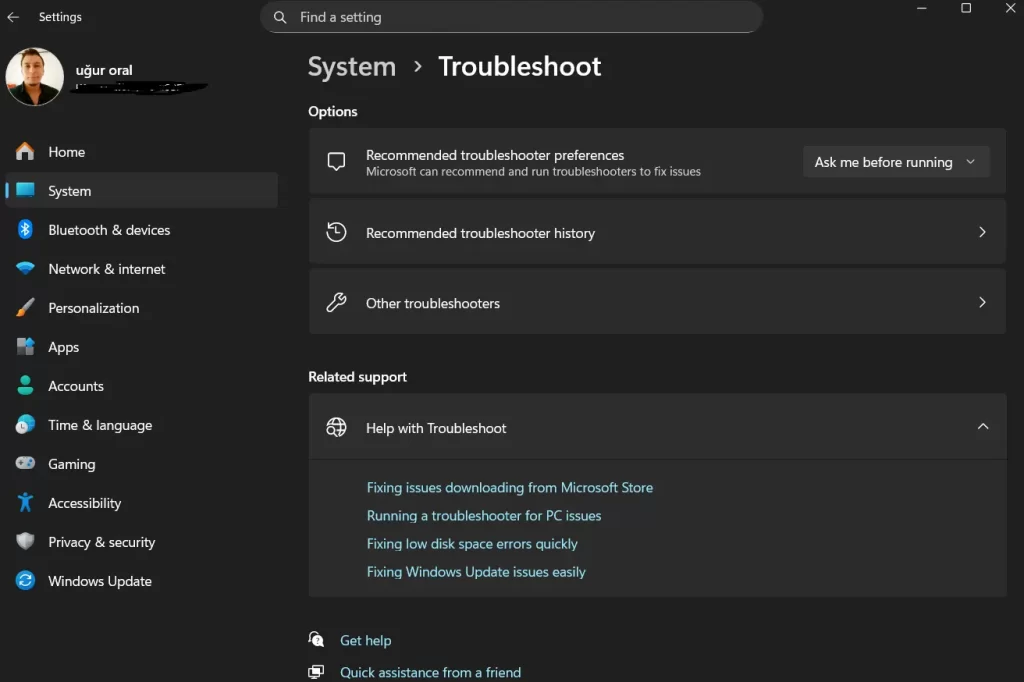Collapse the Help with Troubleshoot section
The height and width of the screenshot is (682, 1024).
983,425
